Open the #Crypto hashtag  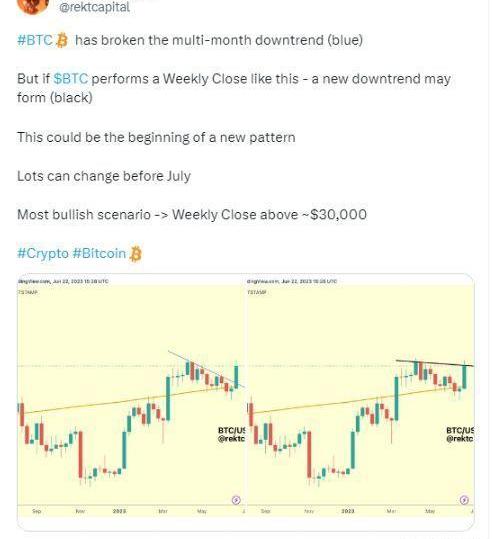[43, 253]
